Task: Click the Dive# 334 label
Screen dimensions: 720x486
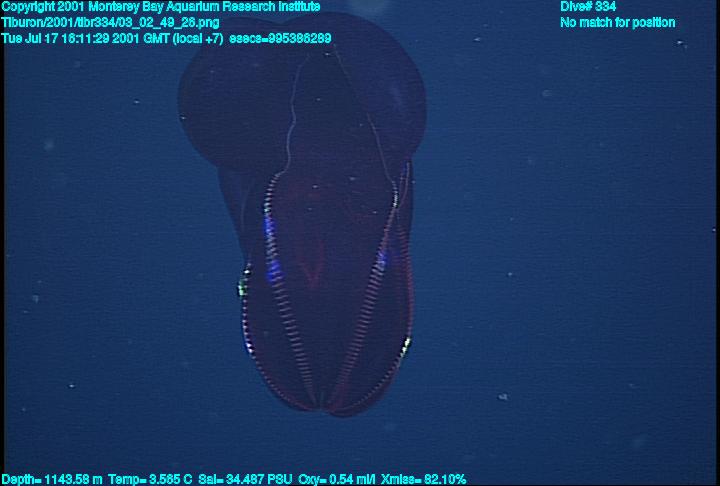Action: point(588,7)
